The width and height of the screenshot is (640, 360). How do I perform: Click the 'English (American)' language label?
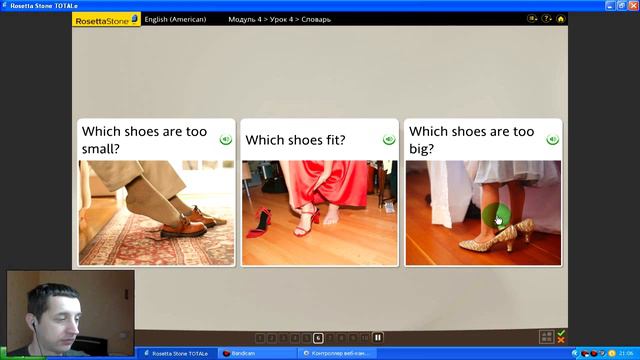tap(176, 19)
